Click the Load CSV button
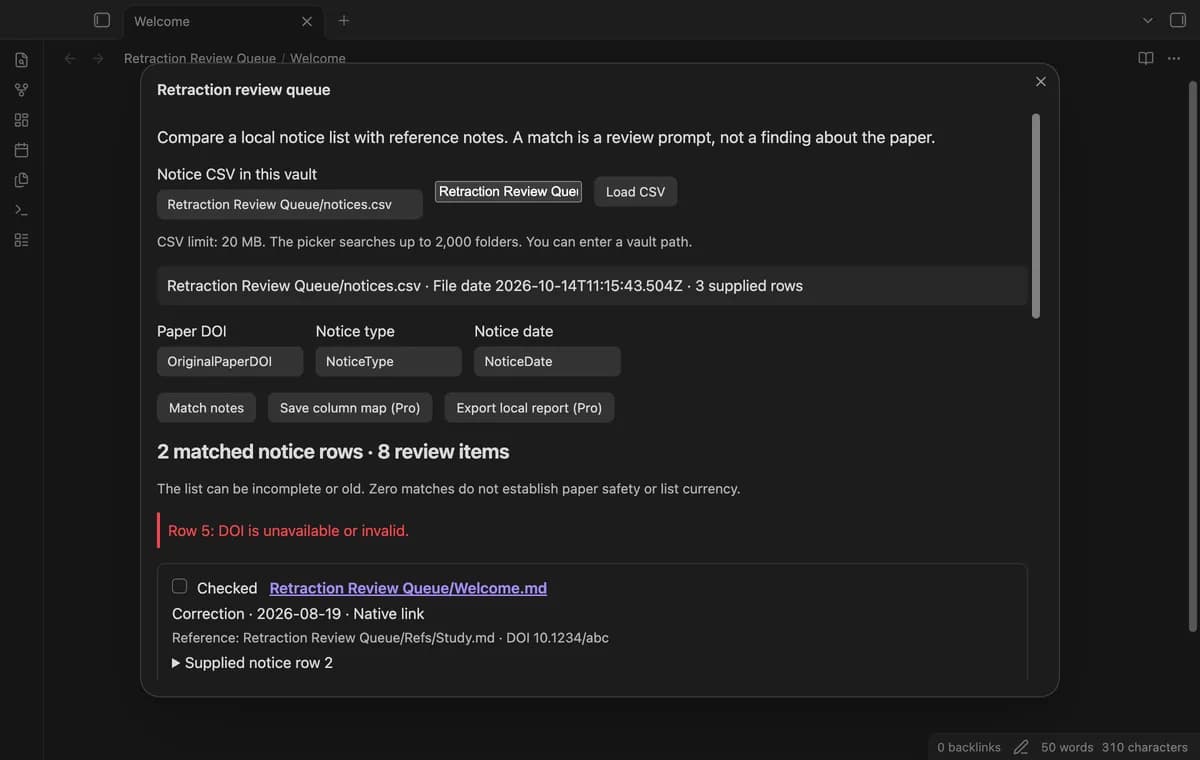Screen dimensions: 1200x760 click(635, 191)
